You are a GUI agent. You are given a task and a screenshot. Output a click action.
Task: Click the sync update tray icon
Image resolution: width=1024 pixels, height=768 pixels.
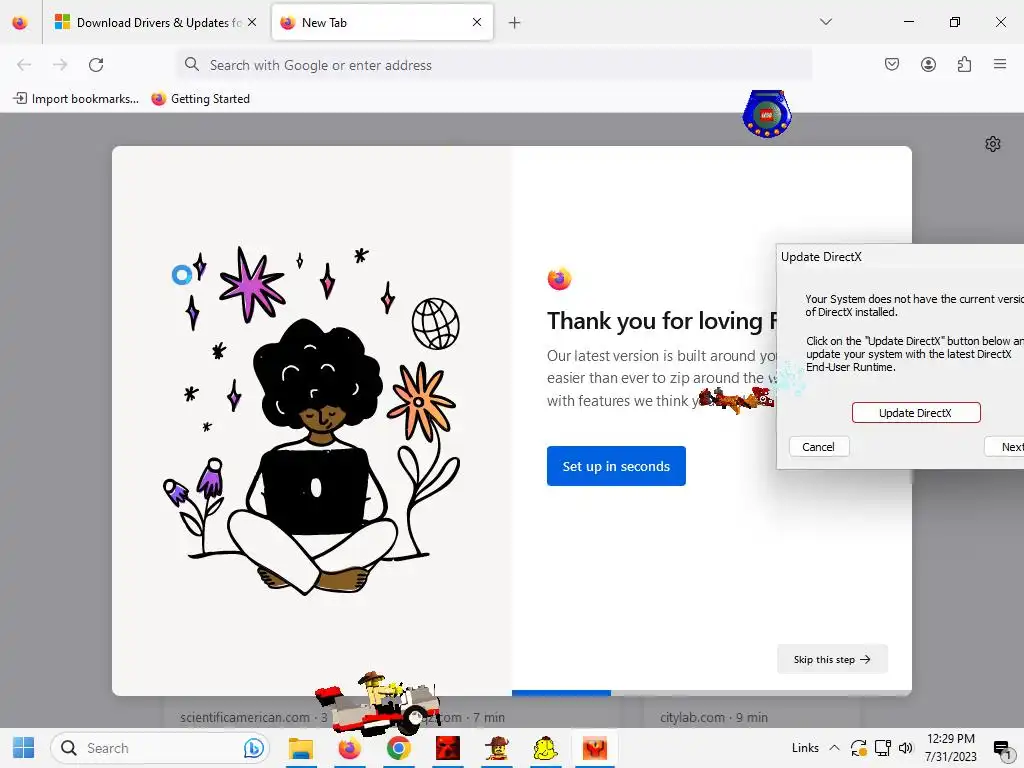(858, 748)
